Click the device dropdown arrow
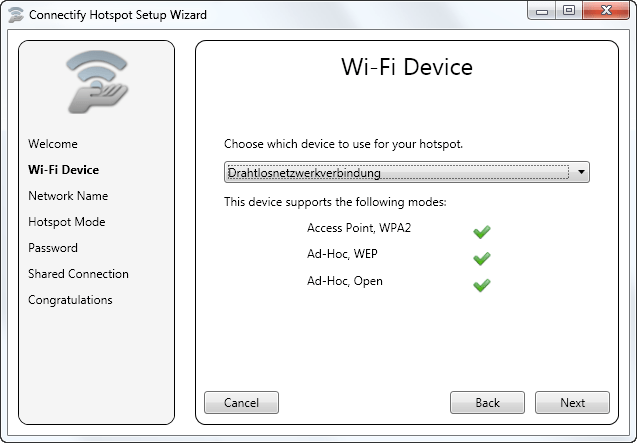The width and height of the screenshot is (637, 443). [581, 172]
